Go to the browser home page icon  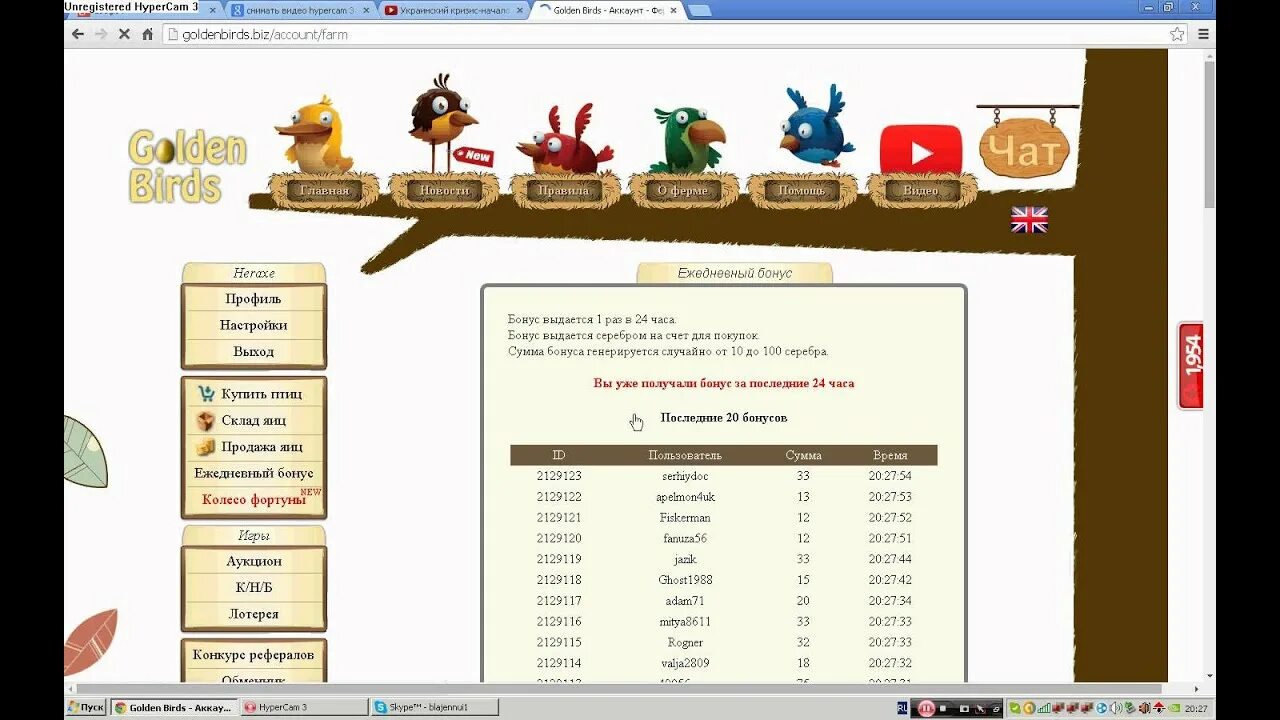(147, 34)
